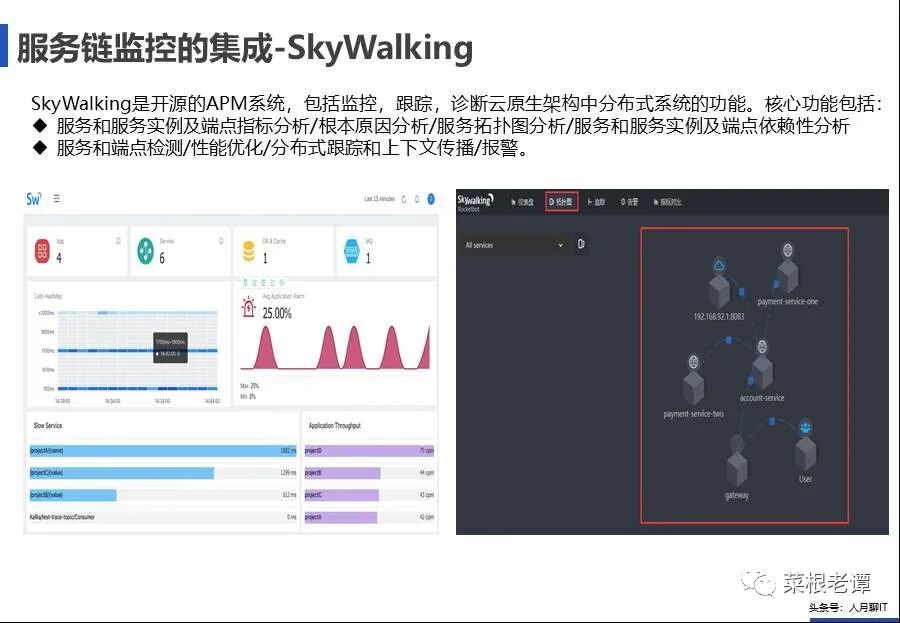This screenshot has height=623, width=900.
Task: Click the projectD bar in Application Throughput
Action: pyautogui.click(x=369, y=451)
